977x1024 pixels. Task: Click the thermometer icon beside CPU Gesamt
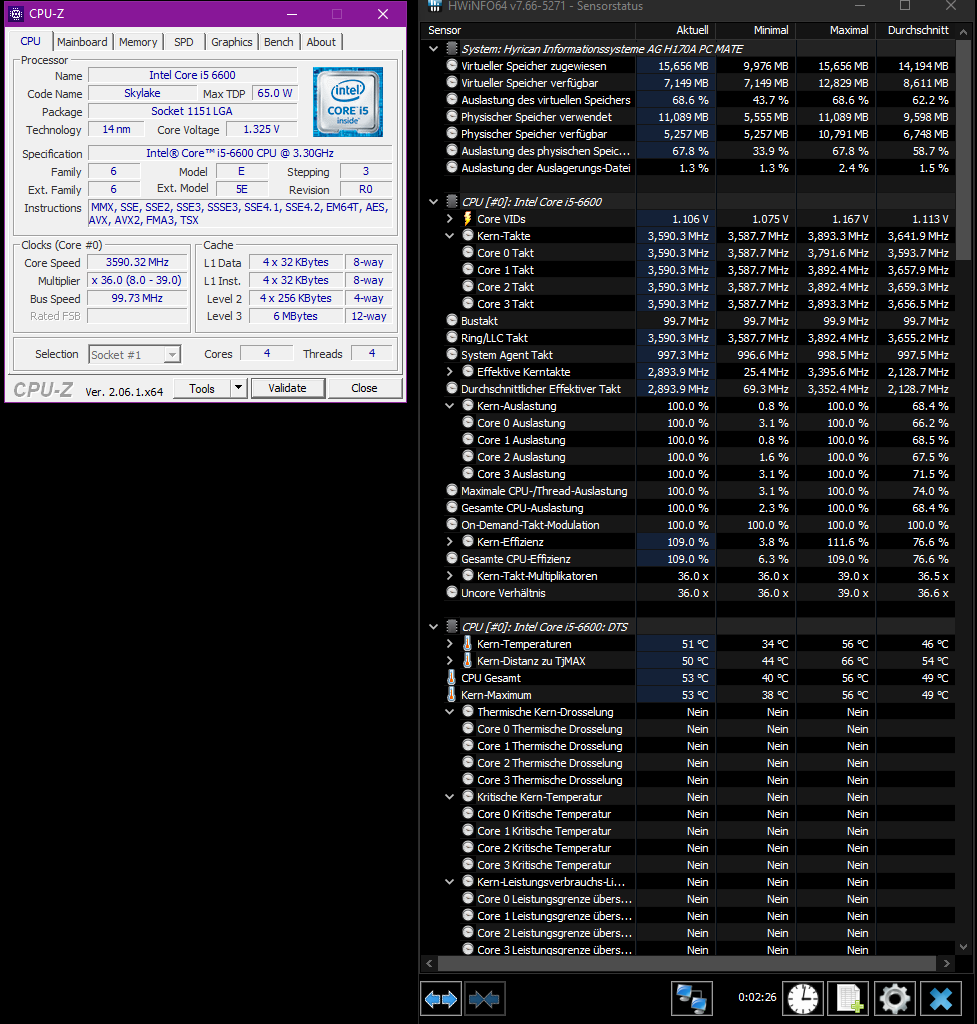click(451, 678)
